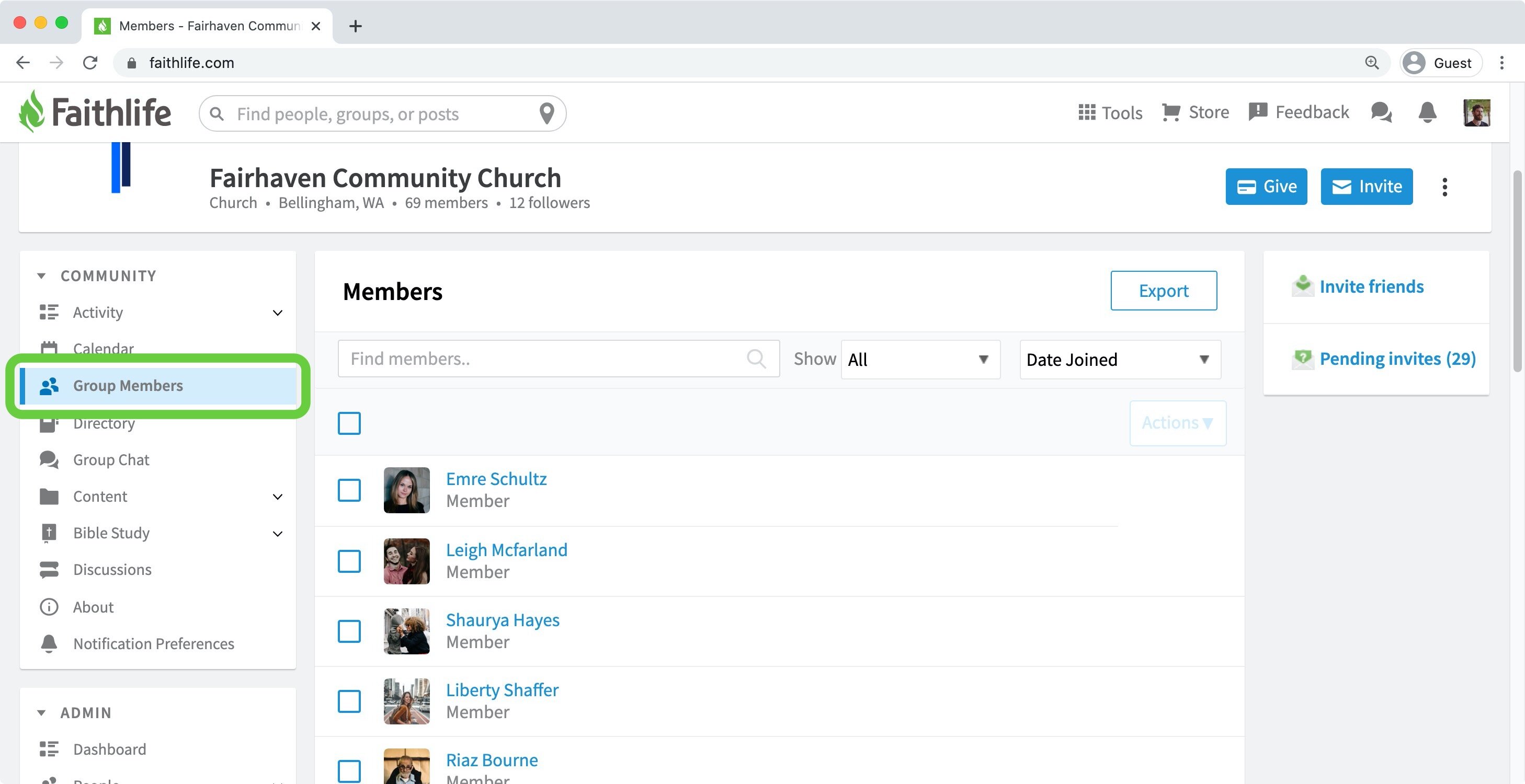Image resolution: width=1525 pixels, height=784 pixels.
Task: Click the Dashboard icon in the Admin section
Action: pos(49,749)
